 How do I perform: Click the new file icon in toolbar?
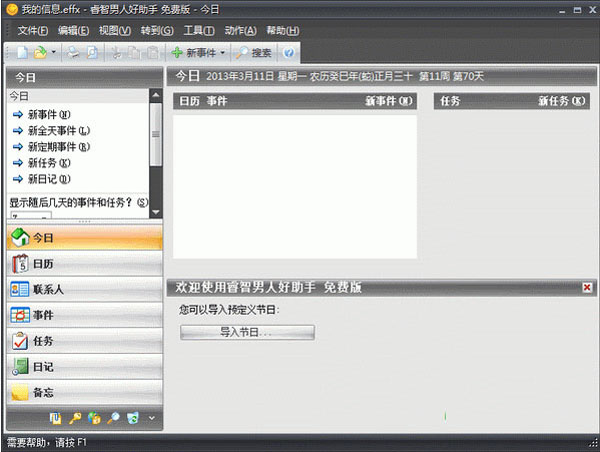tap(22, 52)
